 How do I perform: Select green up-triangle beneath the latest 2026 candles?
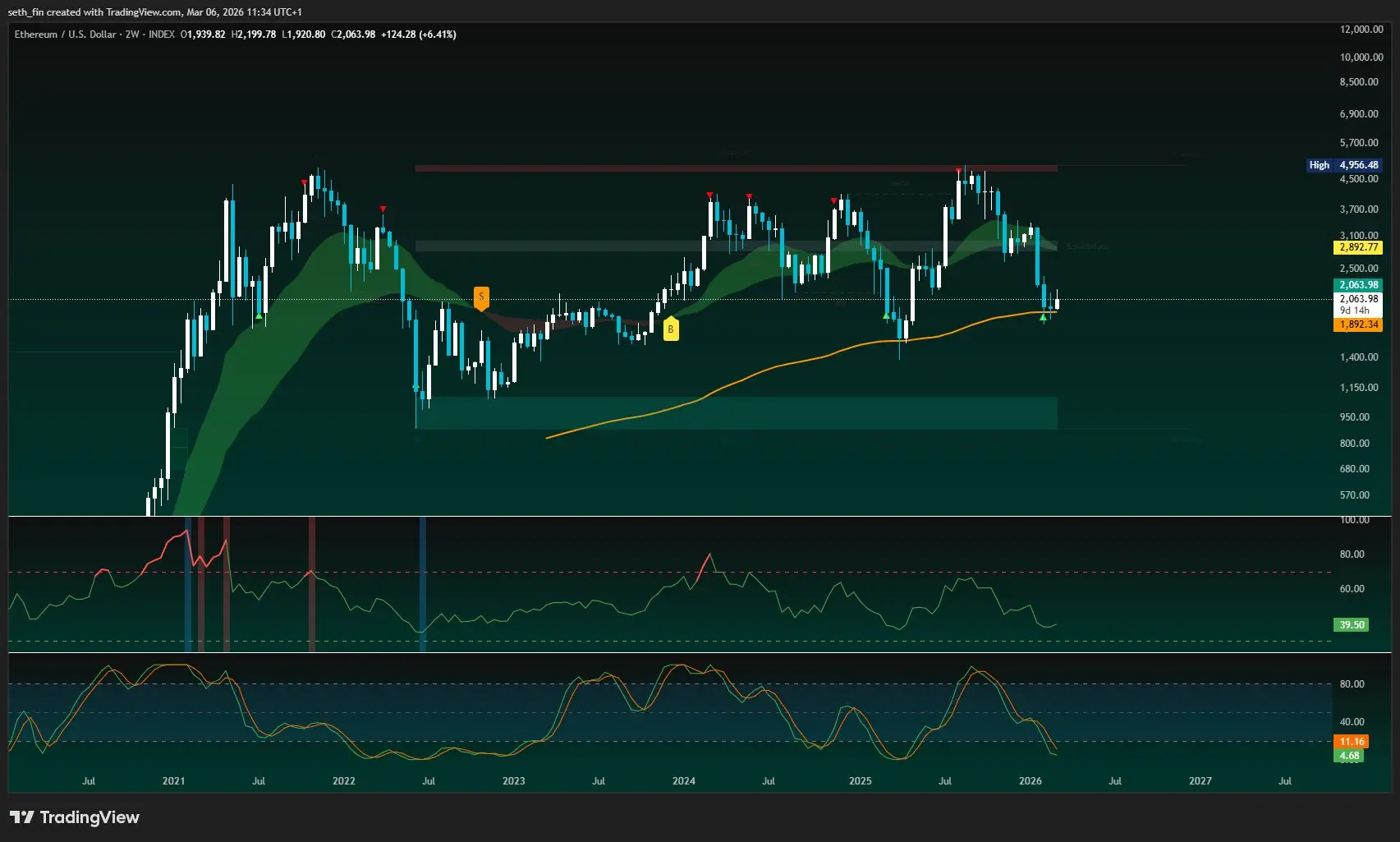1043,317
